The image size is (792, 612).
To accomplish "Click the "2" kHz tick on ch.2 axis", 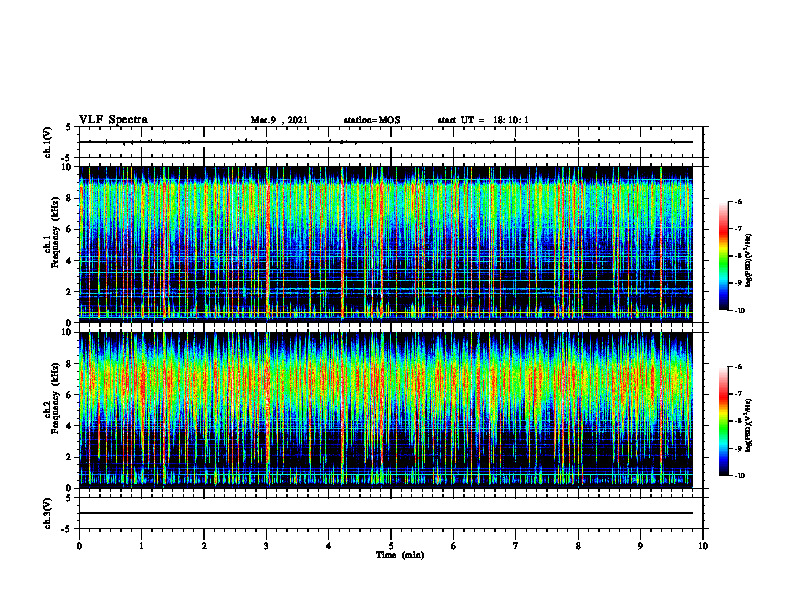I will point(70,457).
